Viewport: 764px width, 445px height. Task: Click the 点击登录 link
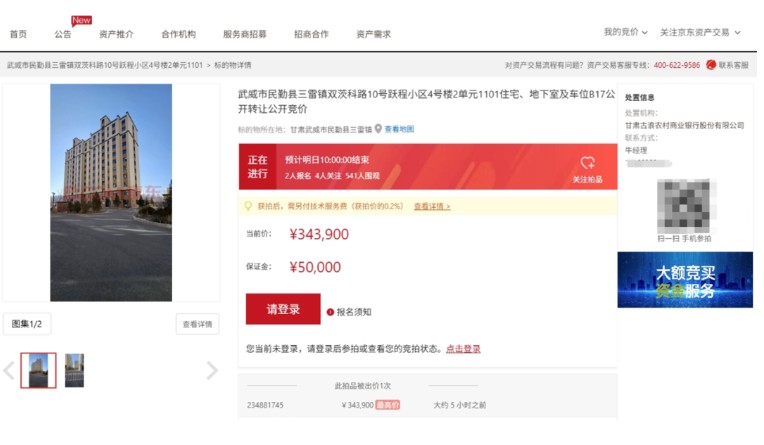click(463, 349)
